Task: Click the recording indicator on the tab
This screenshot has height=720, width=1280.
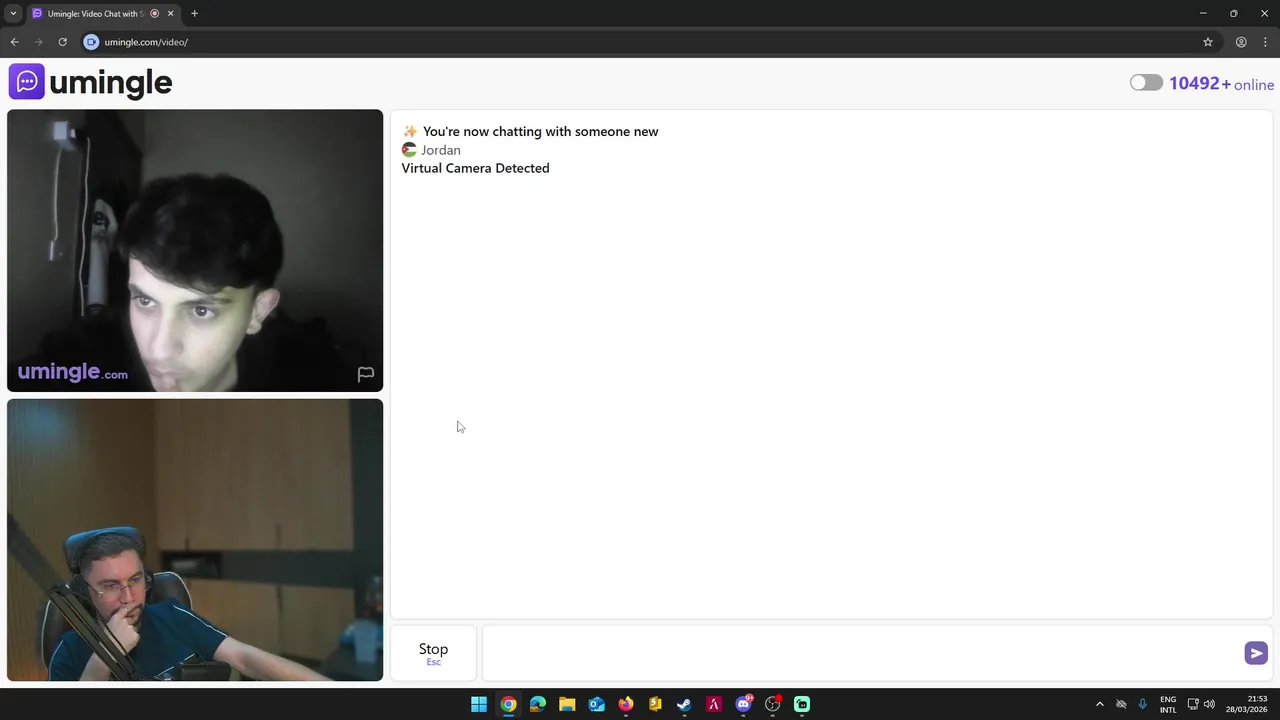Action: click(x=154, y=14)
